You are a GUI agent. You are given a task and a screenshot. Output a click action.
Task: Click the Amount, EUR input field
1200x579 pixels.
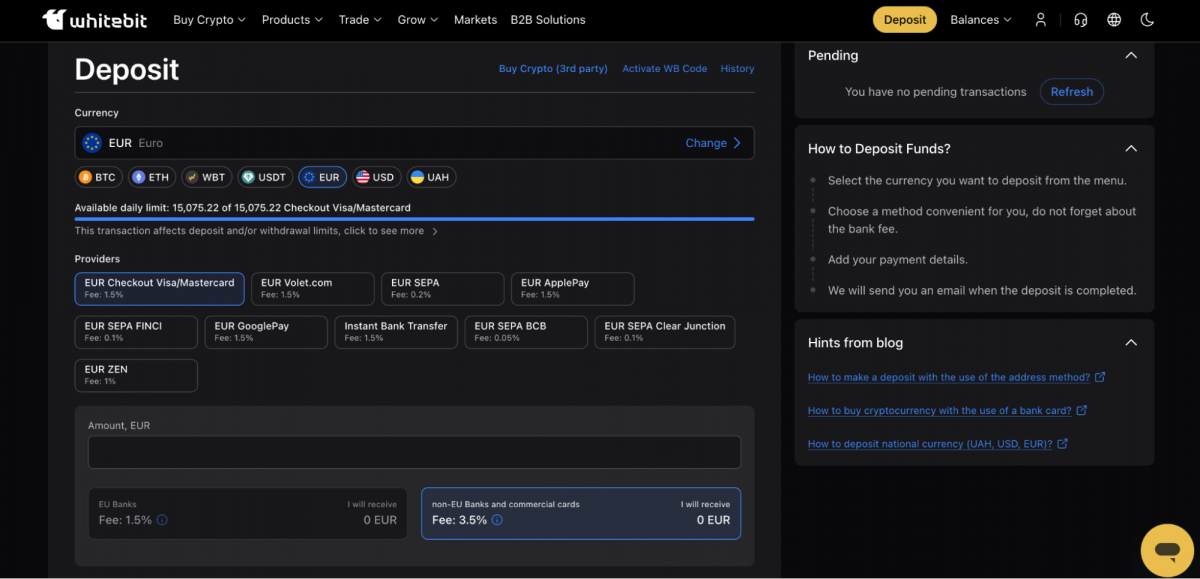[414, 452]
